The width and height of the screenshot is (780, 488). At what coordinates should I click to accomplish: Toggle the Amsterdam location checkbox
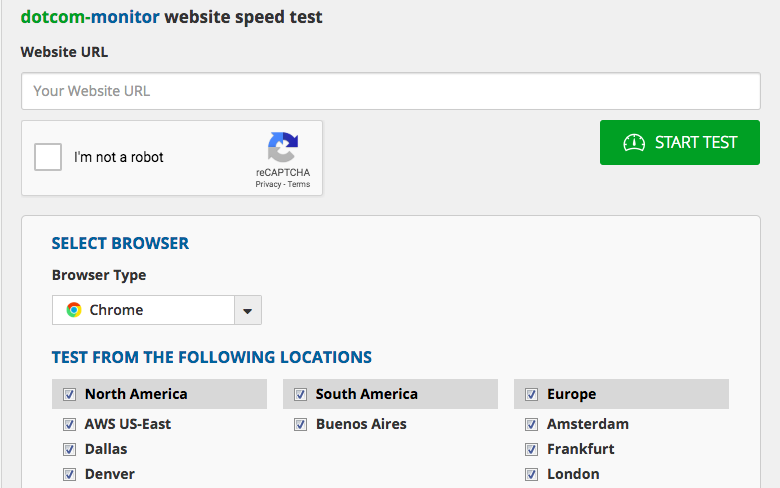(531, 424)
